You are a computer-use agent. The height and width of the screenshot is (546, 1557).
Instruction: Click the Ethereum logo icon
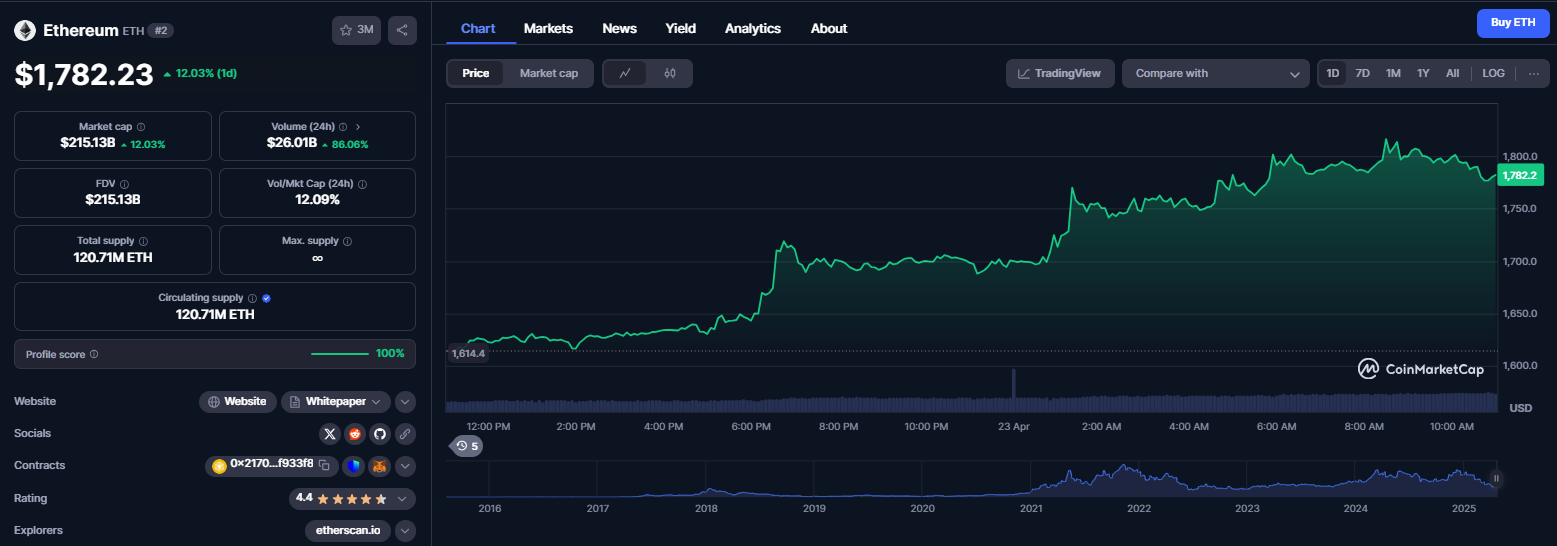[x=24, y=30]
